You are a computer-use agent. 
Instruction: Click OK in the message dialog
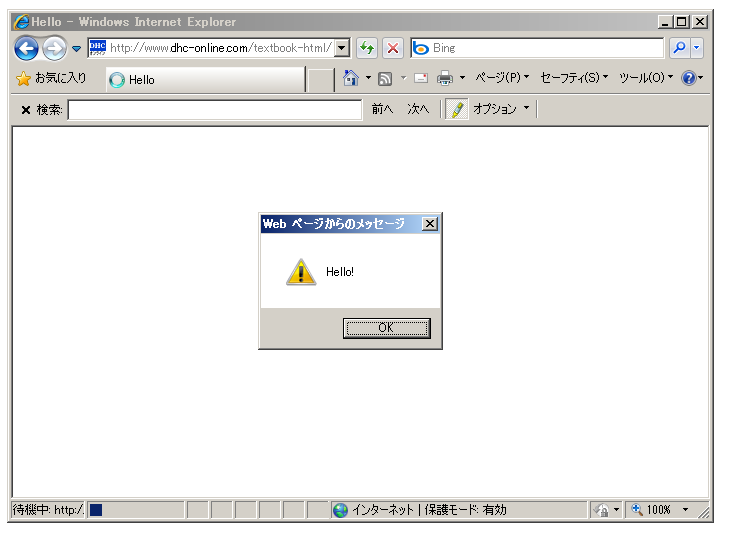(386, 328)
